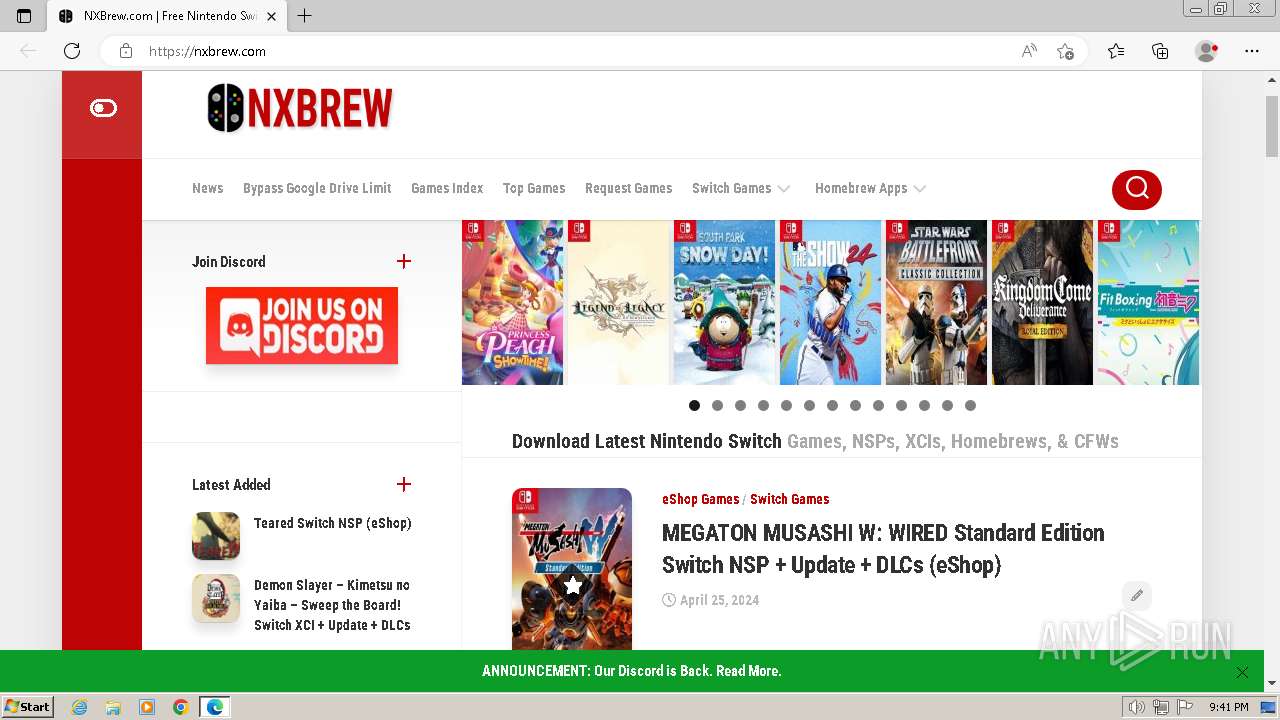Expand the Join Discord plus icon
Viewport: 1280px width, 720px height.
(x=404, y=261)
